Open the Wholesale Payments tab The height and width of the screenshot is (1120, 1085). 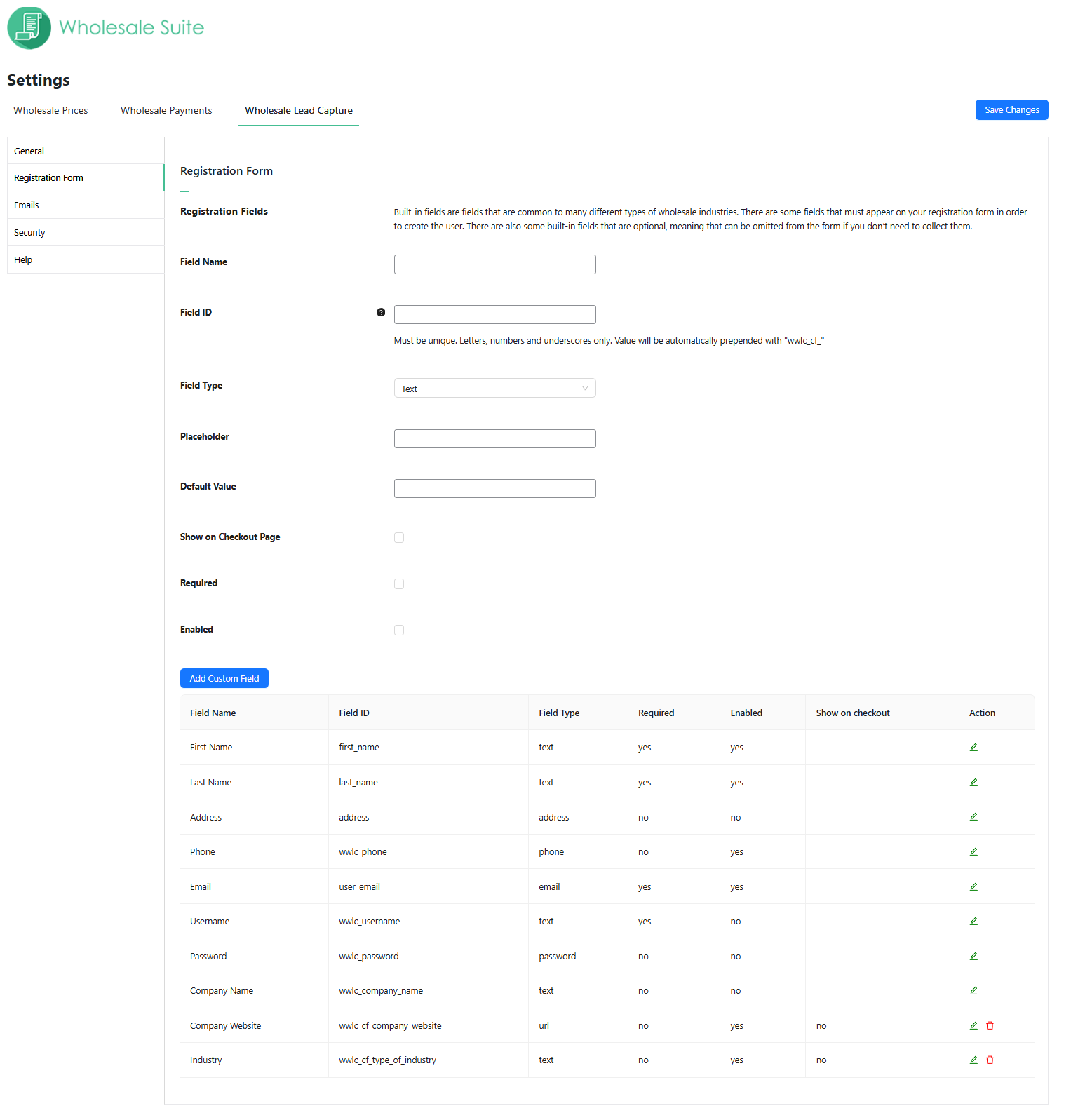[166, 111]
